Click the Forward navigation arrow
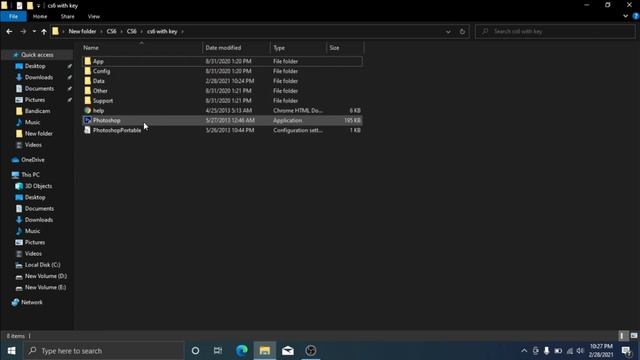640x360 pixels. [x=23, y=31]
